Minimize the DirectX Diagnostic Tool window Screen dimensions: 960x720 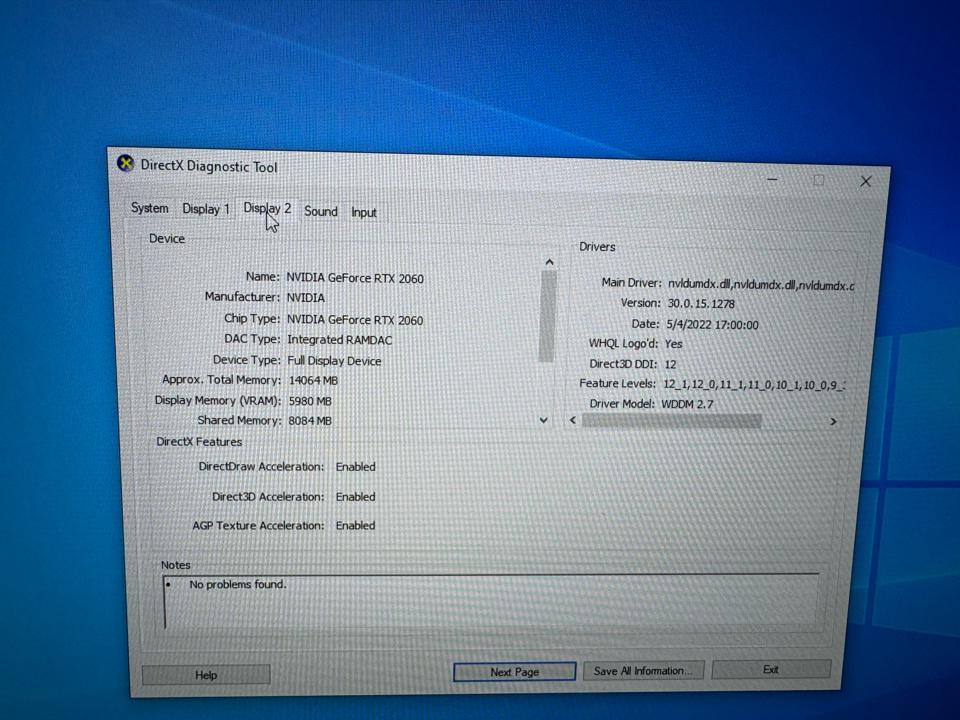tap(773, 179)
